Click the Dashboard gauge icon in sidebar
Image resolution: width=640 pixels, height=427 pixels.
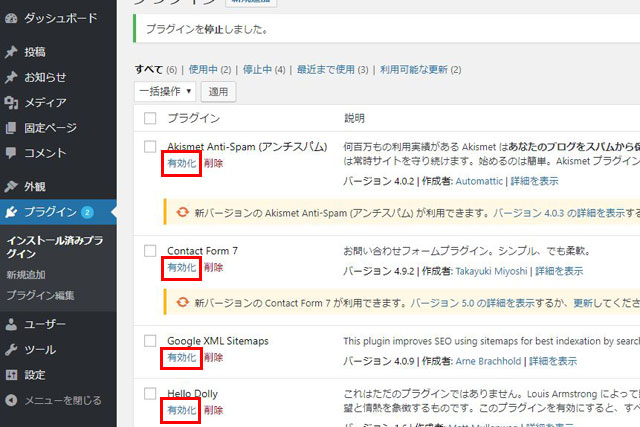[x=11, y=18]
